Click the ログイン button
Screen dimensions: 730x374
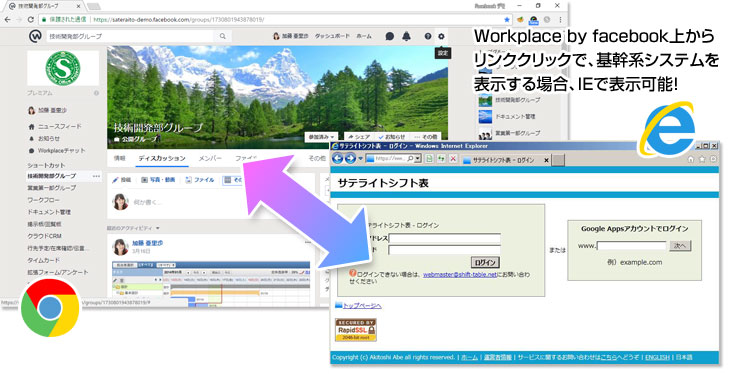coord(486,262)
